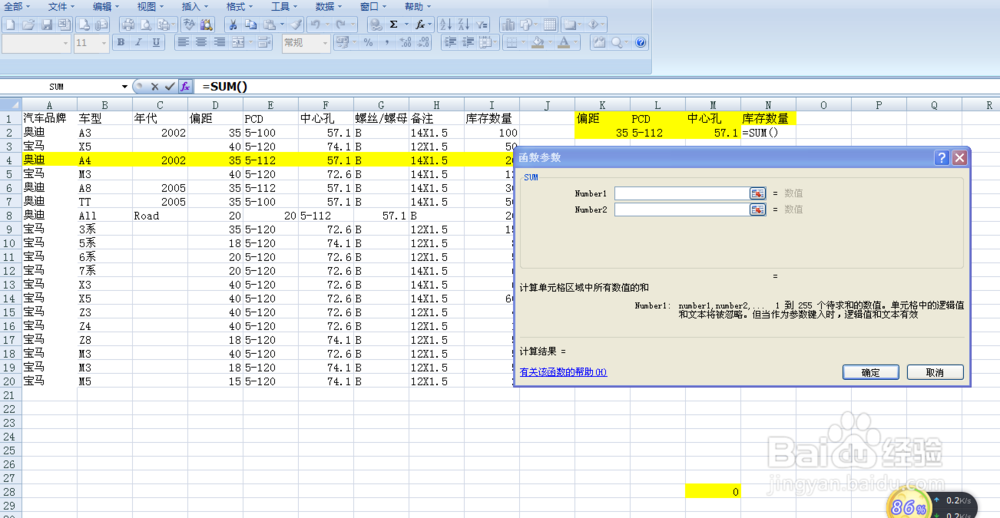Open the Name Box SUM dropdown arrow
The image size is (1000, 518).
pos(125,86)
